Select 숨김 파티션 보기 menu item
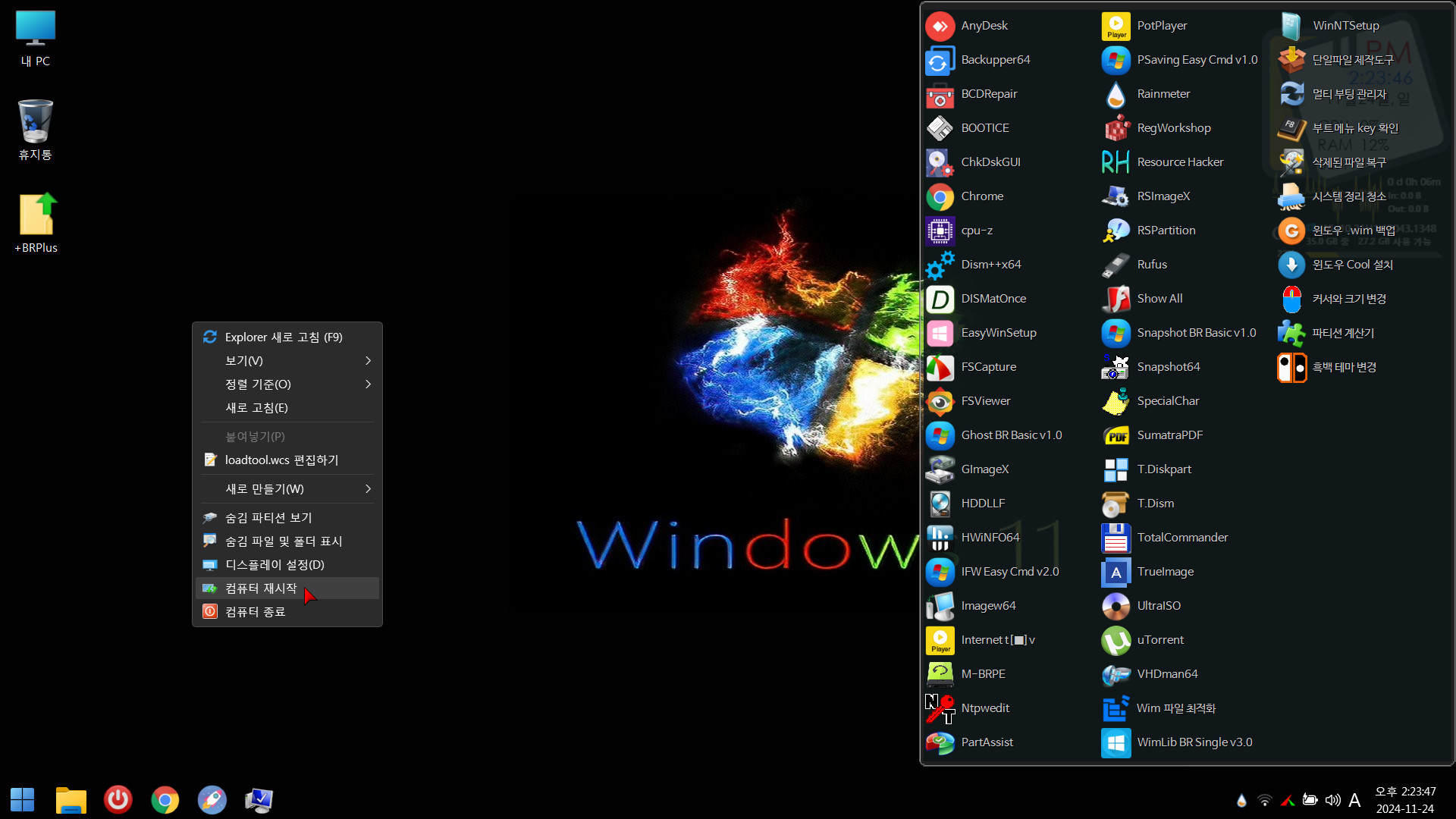This screenshot has width=1456, height=819. 287,518
